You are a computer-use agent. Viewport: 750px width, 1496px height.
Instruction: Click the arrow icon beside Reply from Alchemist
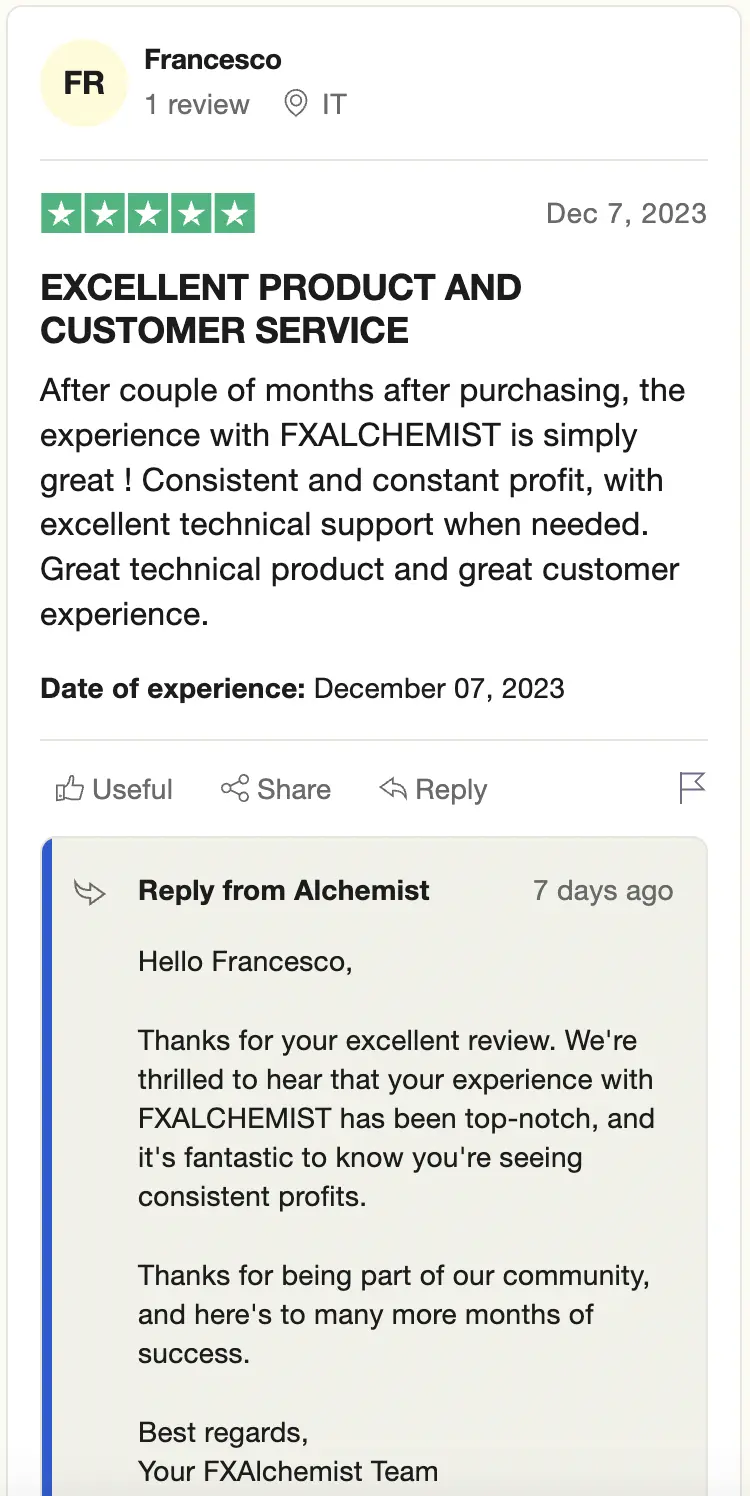coord(90,892)
